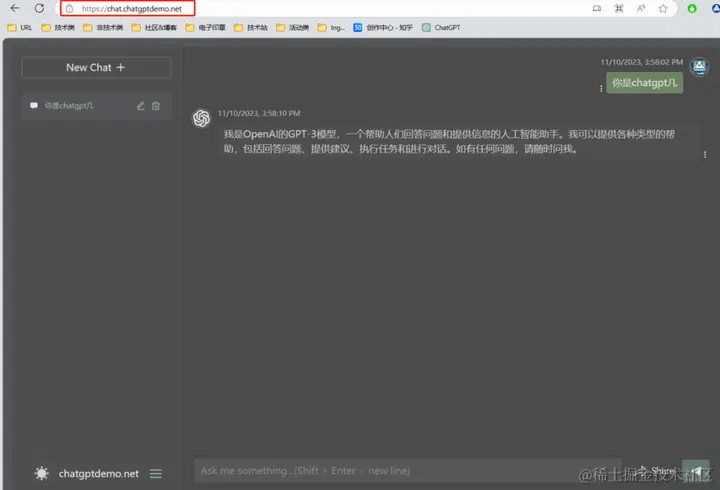Open the 创作中心 - 知乎 bookmark
This screenshot has width=720, height=490.
coord(383,28)
